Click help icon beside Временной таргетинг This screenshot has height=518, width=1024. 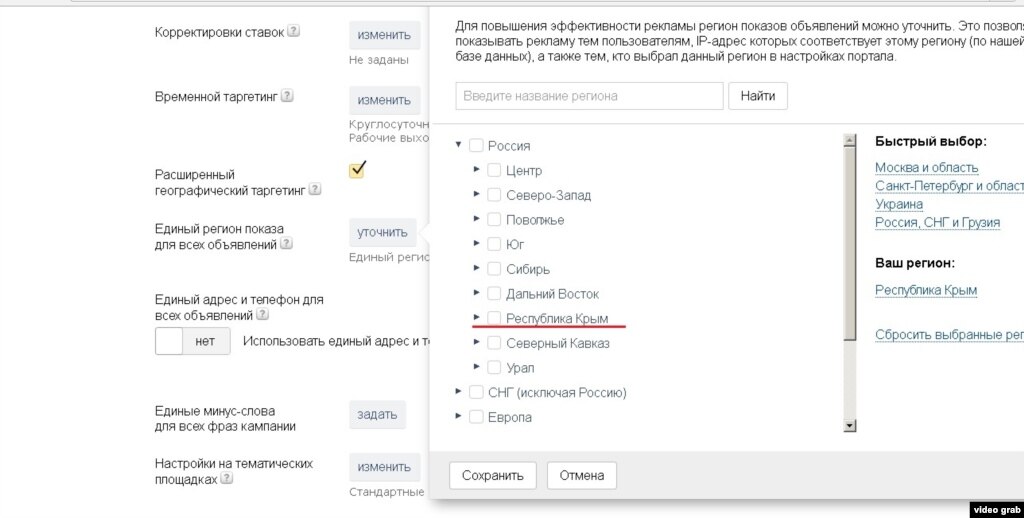(286, 96)
